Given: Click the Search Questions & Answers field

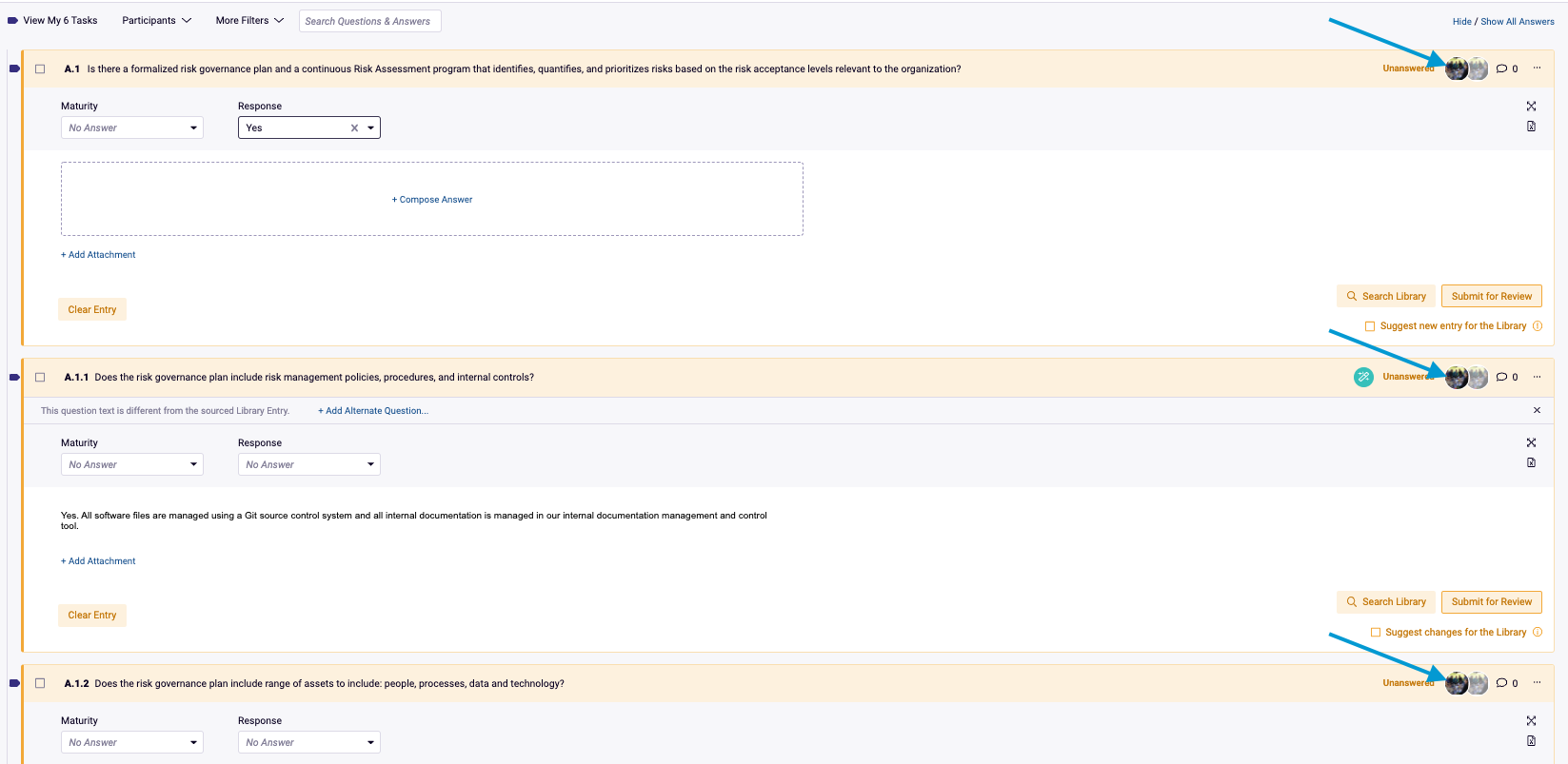Looking at the screenshot, I should point(369,21).
